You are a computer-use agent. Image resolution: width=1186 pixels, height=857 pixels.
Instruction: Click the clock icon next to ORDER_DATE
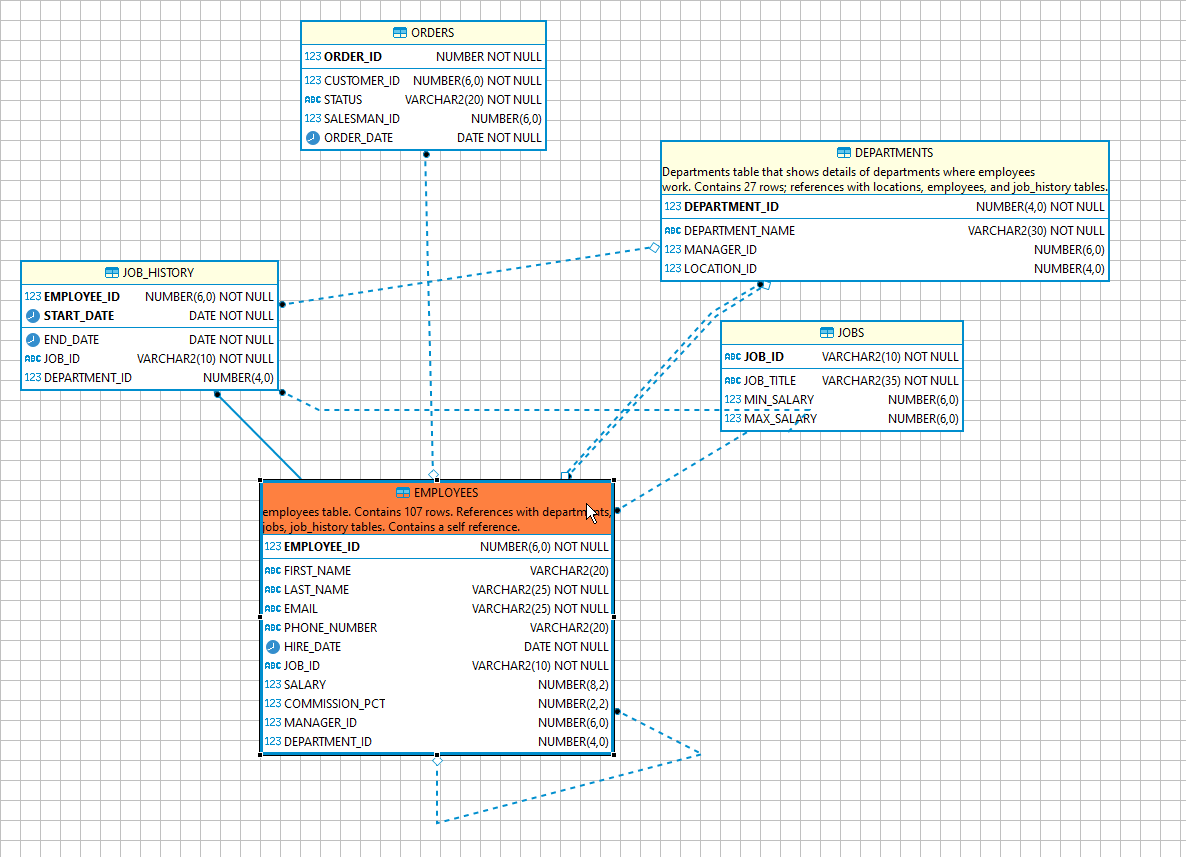click(x=312, y=137)
